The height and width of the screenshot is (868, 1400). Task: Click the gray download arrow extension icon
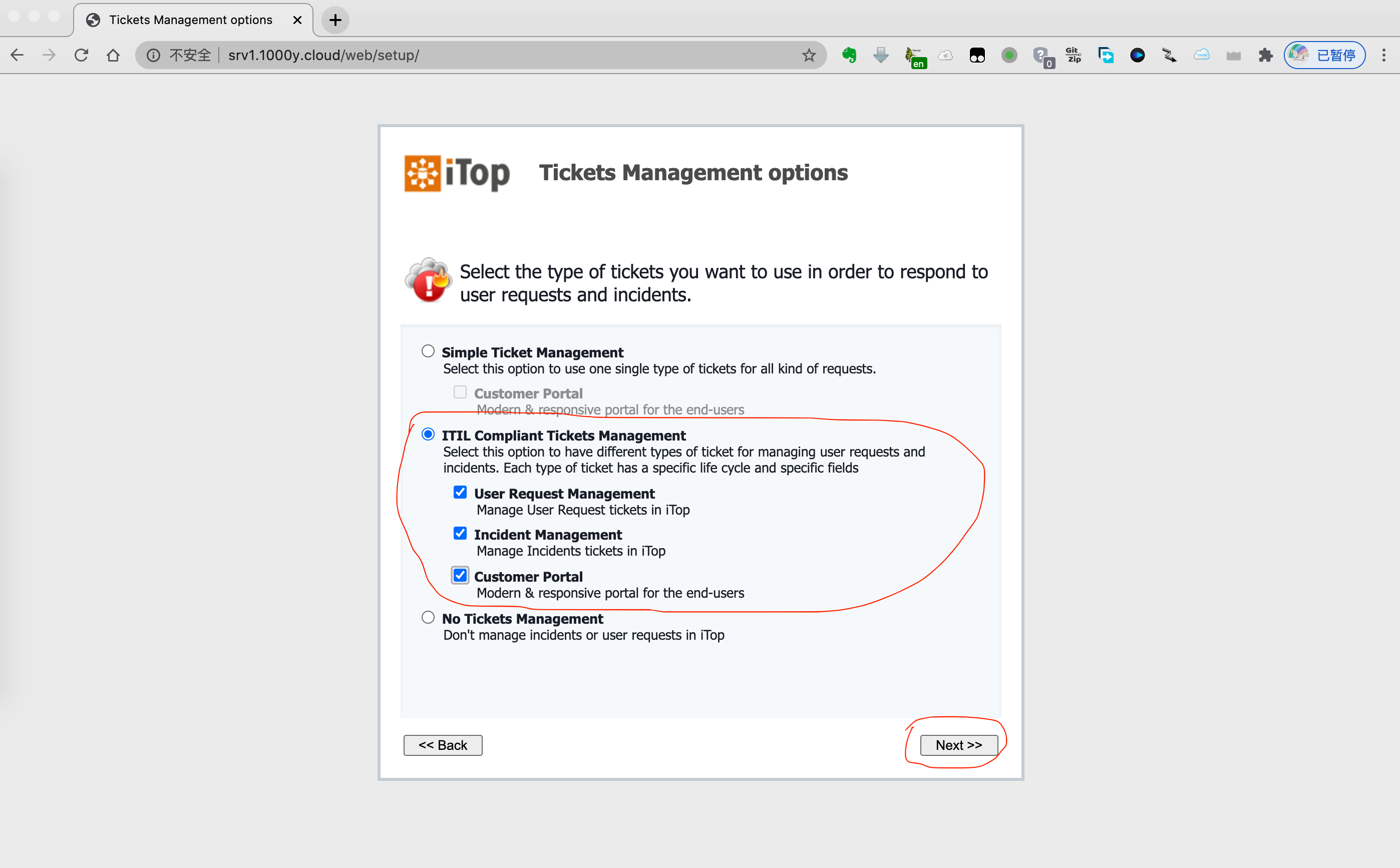[881, 55]
